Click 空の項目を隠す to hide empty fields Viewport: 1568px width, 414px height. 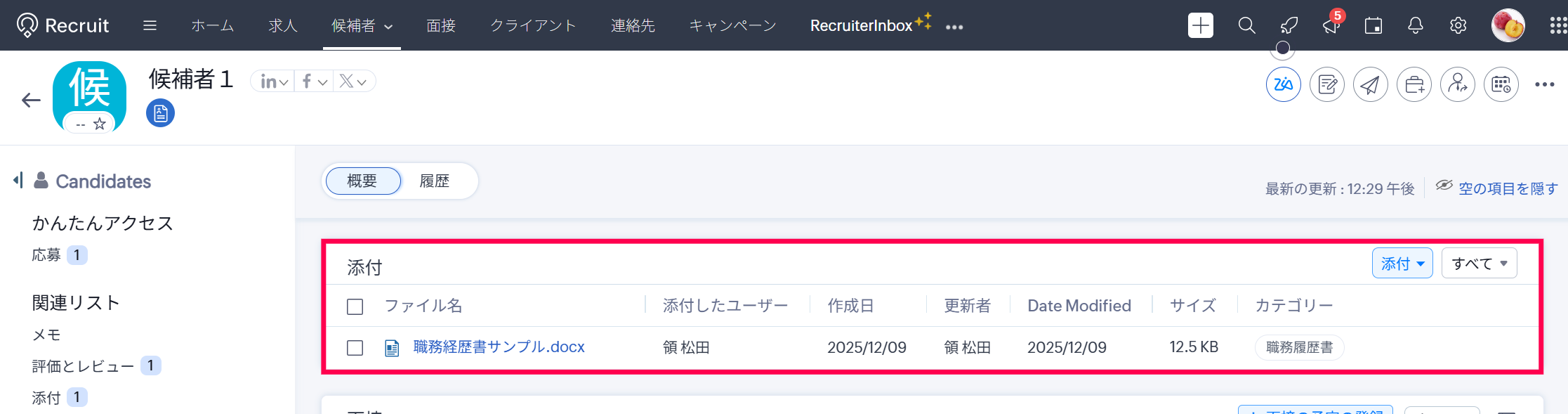(x=1508, y=188)
